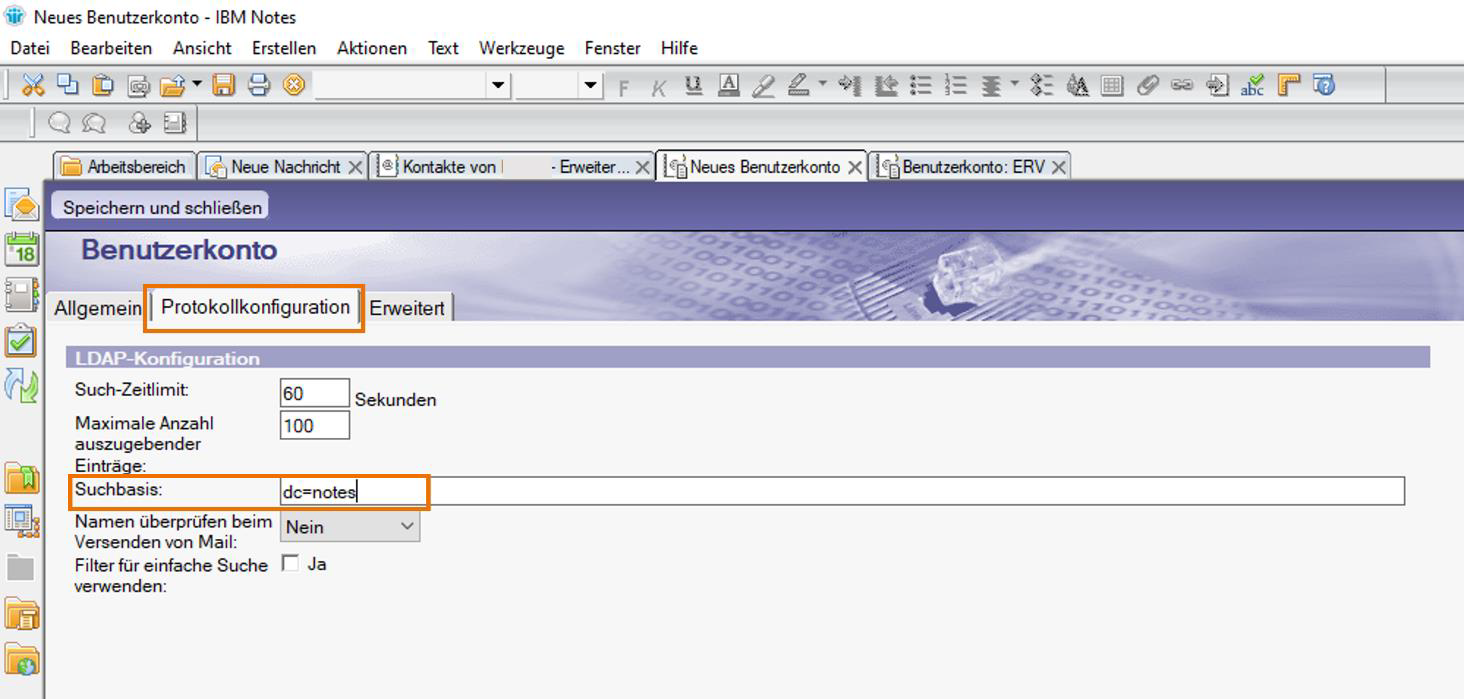
Task: Click 'Speichern und schließen' button
Action: 162,207
